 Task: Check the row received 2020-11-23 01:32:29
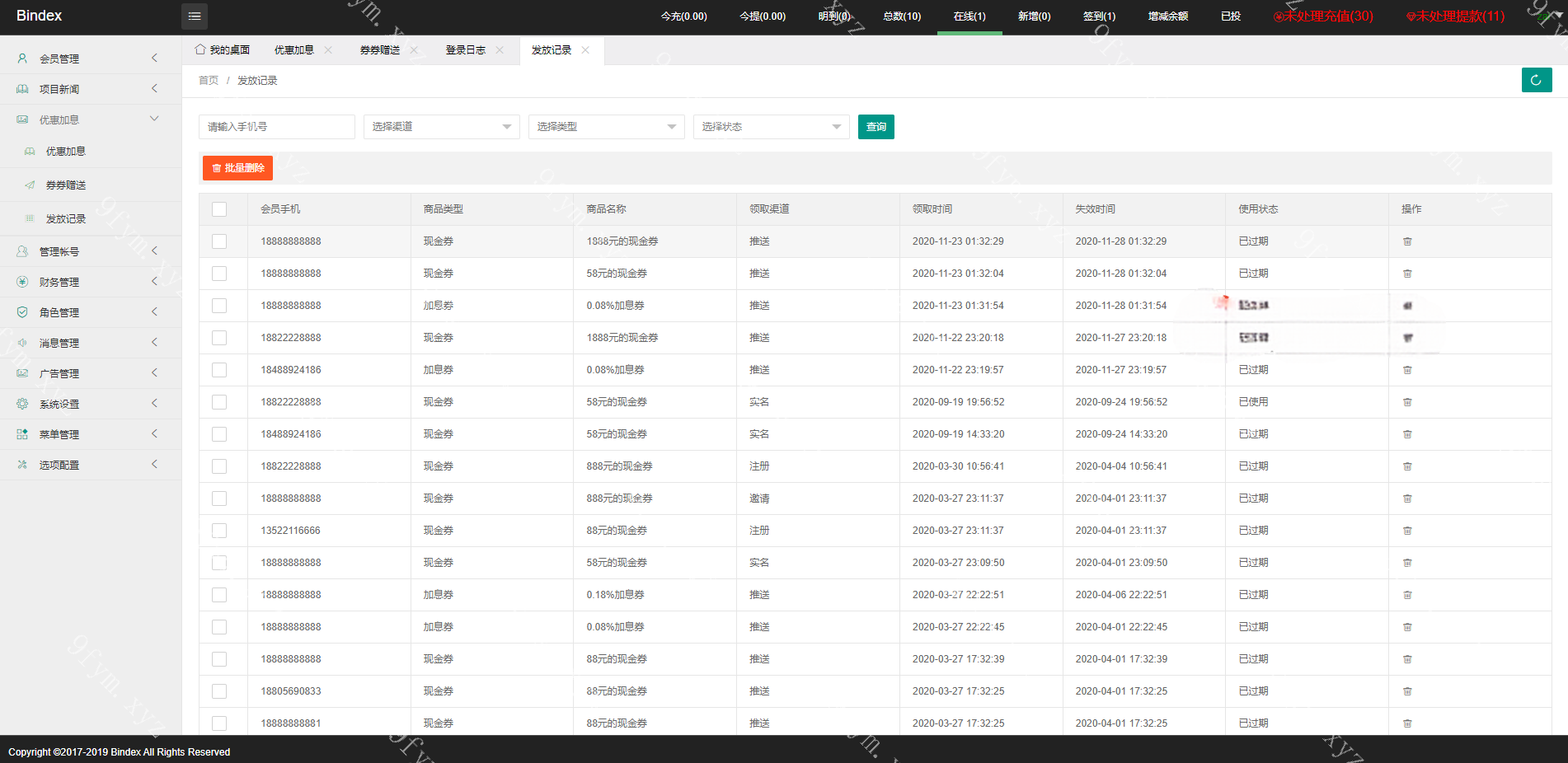point(219,241)
